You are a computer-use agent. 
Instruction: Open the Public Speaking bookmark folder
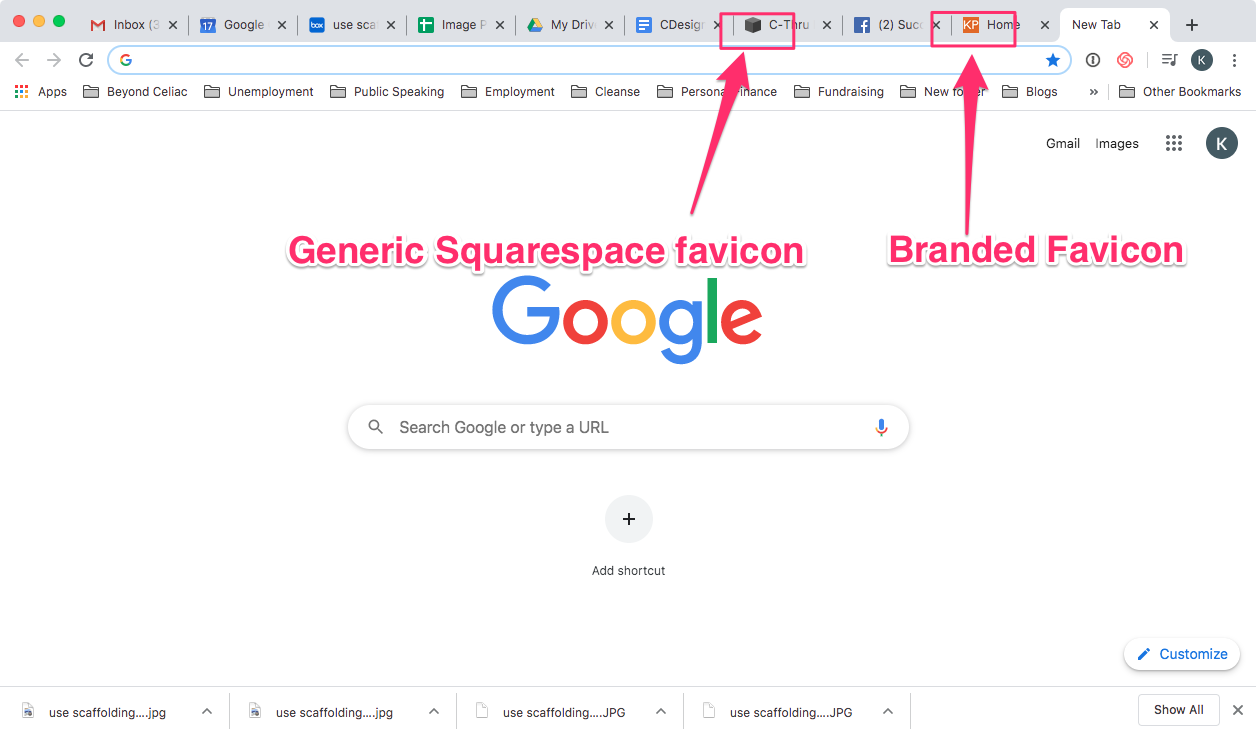point(387,91)
